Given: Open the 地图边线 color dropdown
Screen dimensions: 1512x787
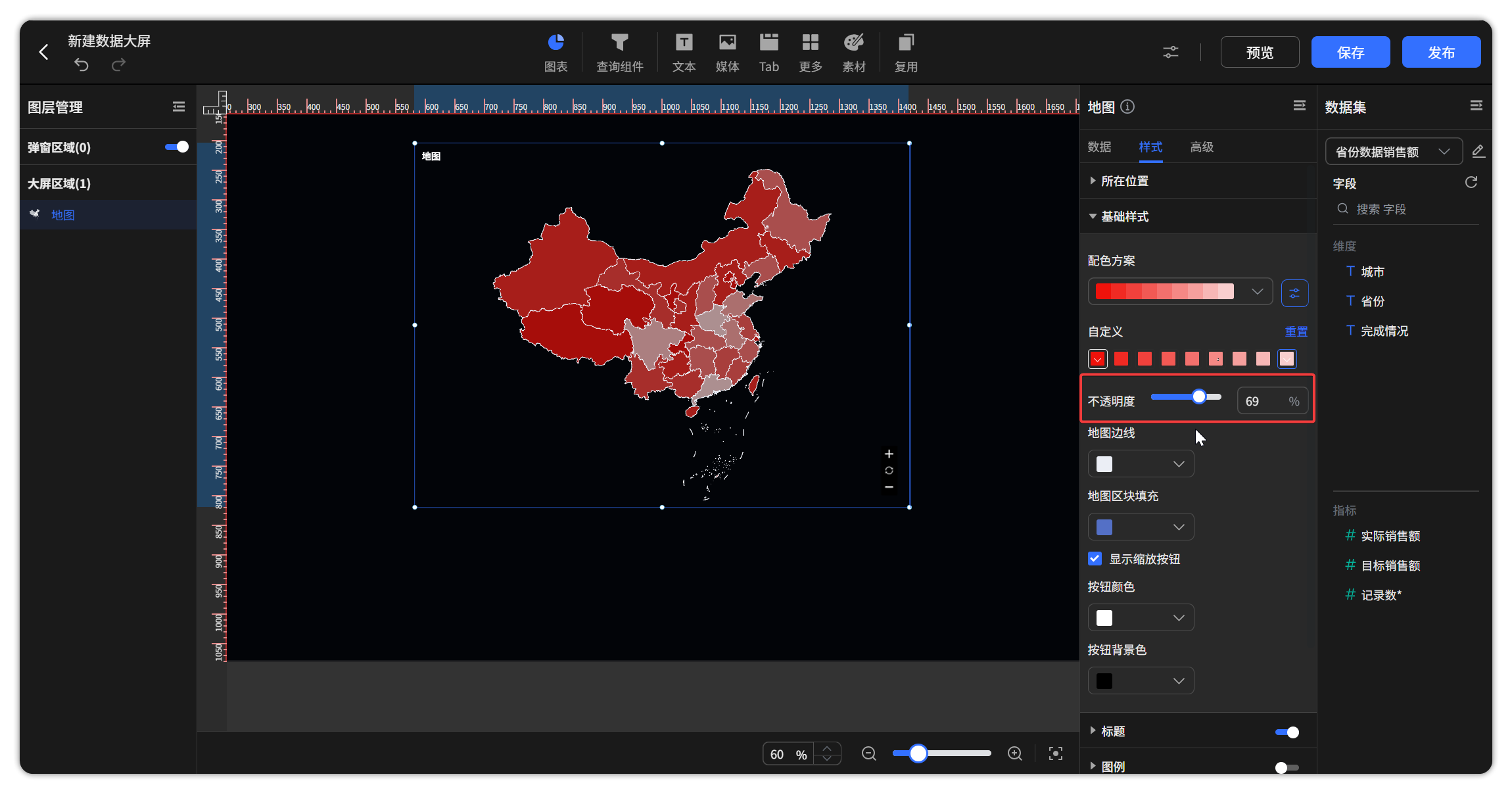Looking at the screenshot, I should coord(1141,464).
